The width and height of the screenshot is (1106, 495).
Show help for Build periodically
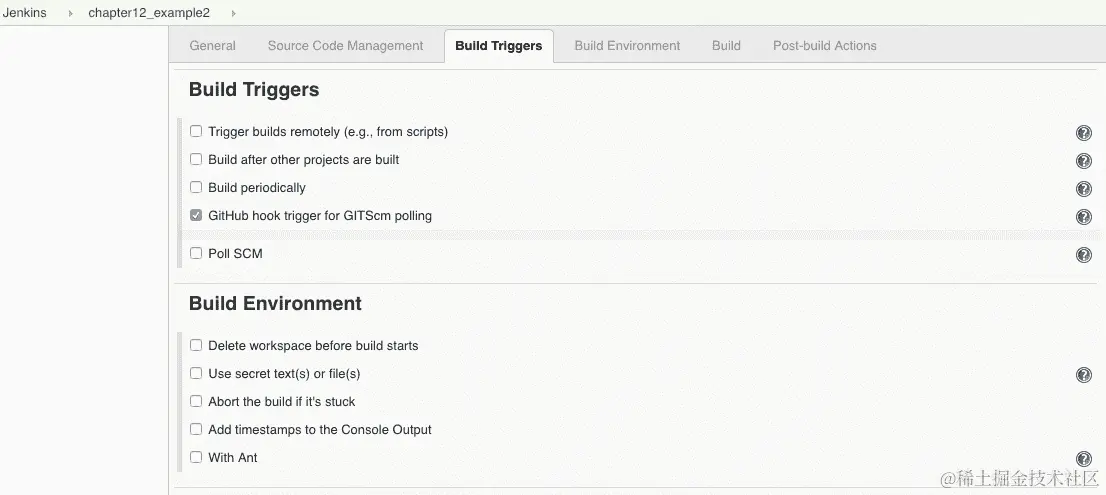(1083, 189)
